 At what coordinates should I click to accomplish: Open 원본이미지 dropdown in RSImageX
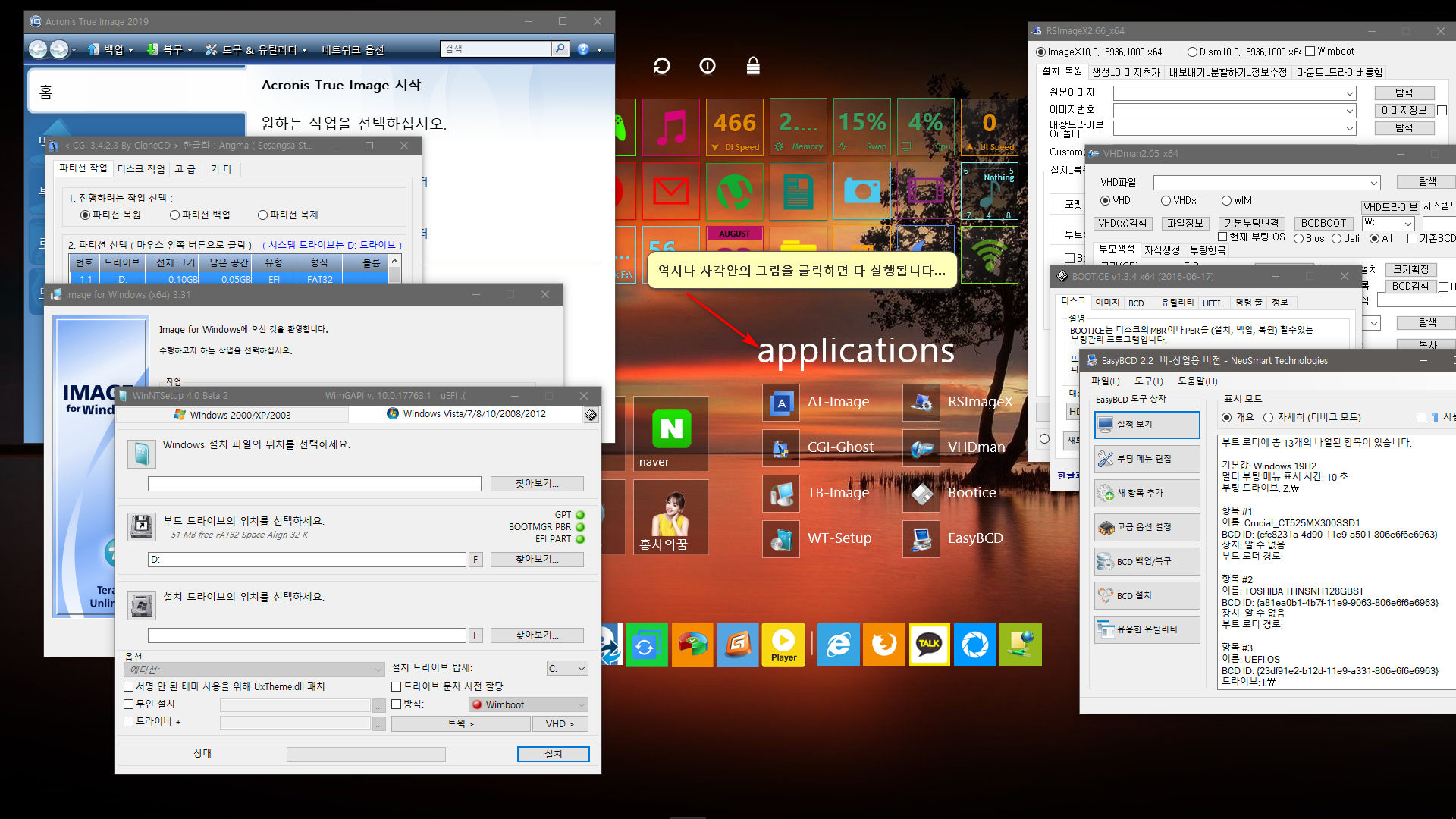pyautogui.click(x=1235, y=93)
